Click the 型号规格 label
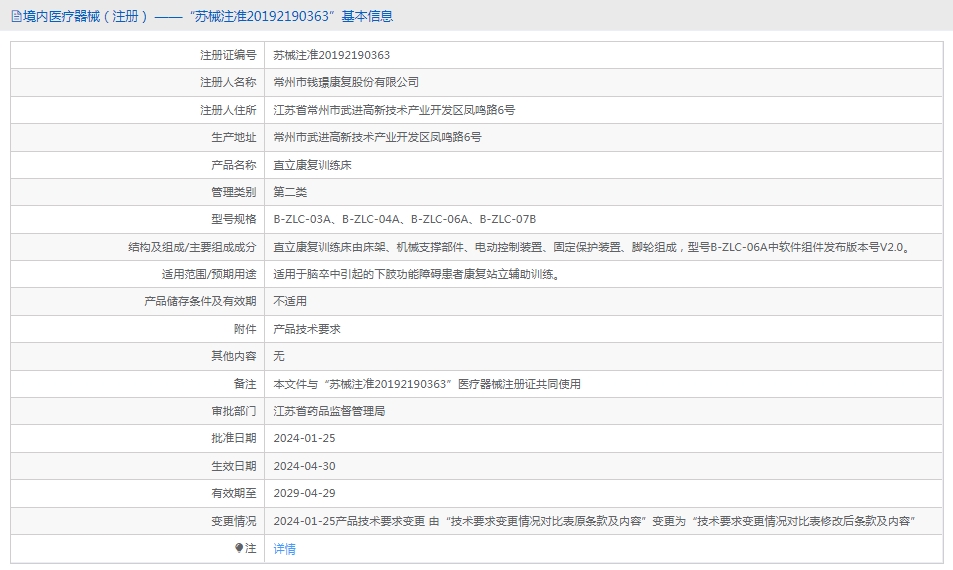This screenshot has height=570, width=953. point(234,219)
